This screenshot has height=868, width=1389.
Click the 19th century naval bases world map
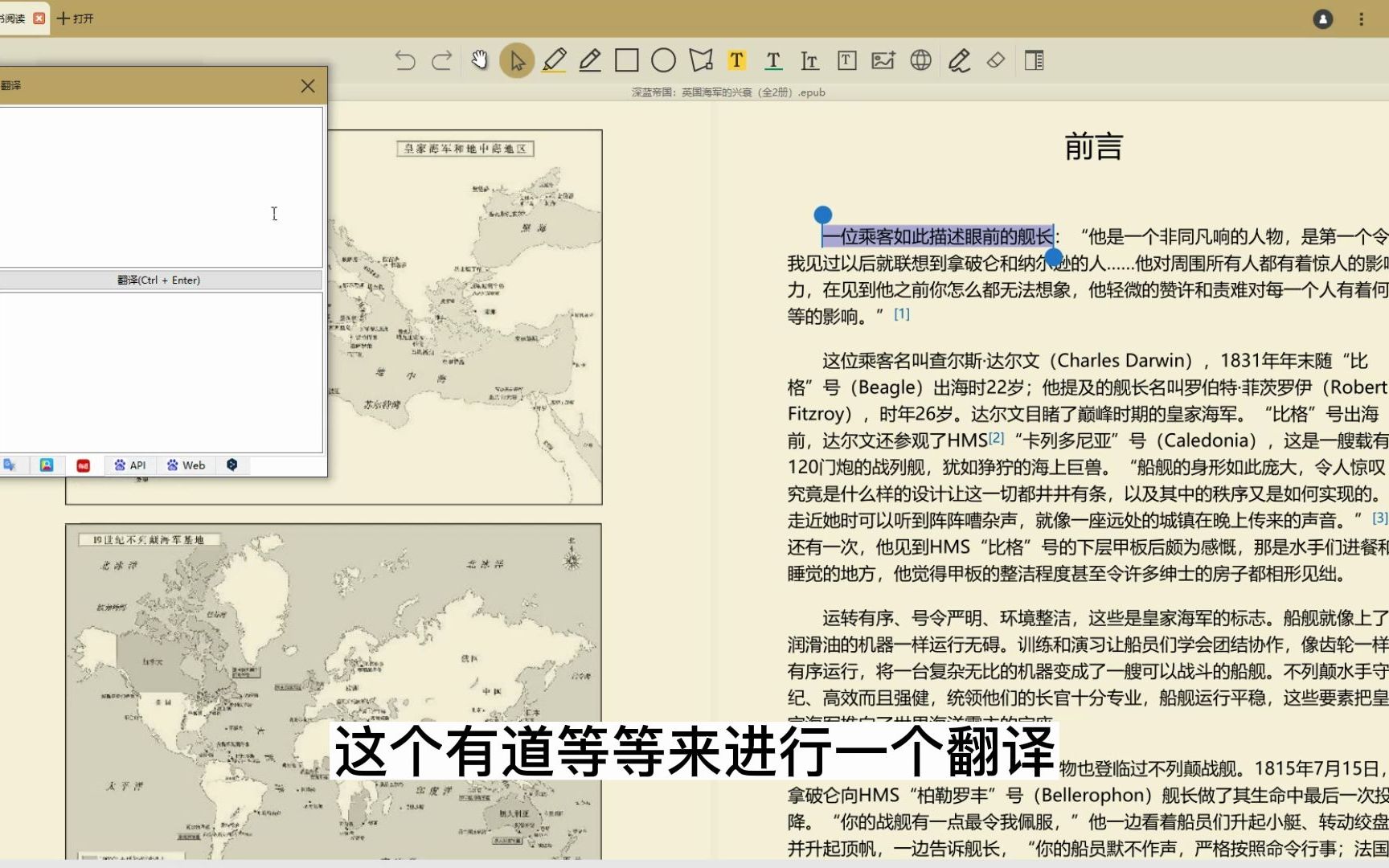(334, 691)
